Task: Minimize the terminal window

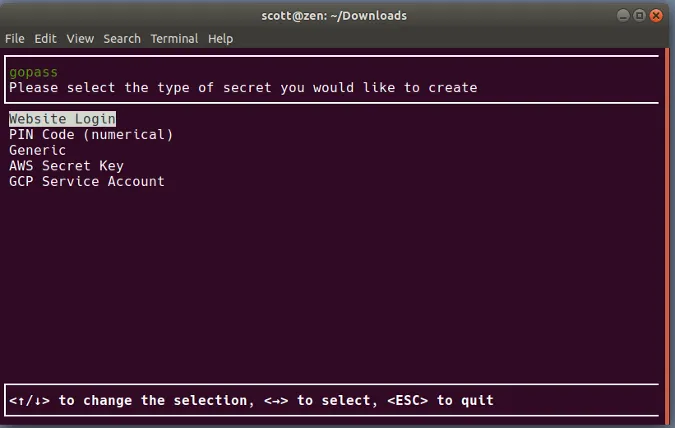Action: coord(623,16)
